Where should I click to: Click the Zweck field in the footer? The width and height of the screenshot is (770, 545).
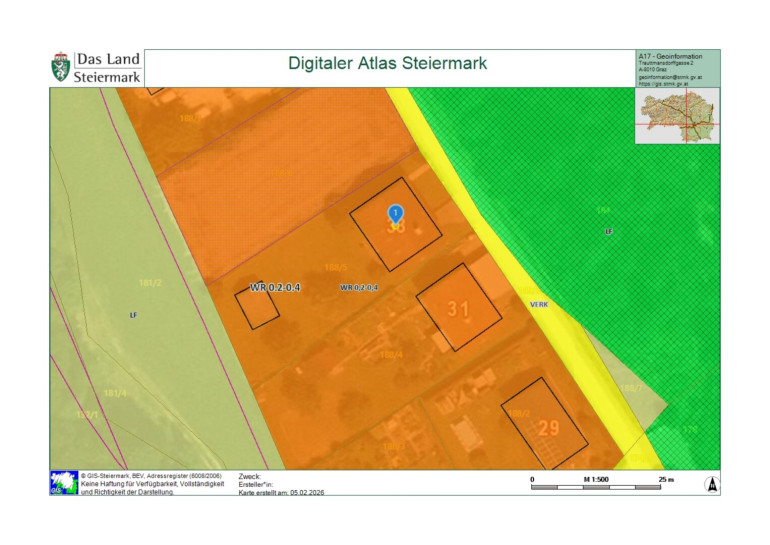tap(251, 477)
